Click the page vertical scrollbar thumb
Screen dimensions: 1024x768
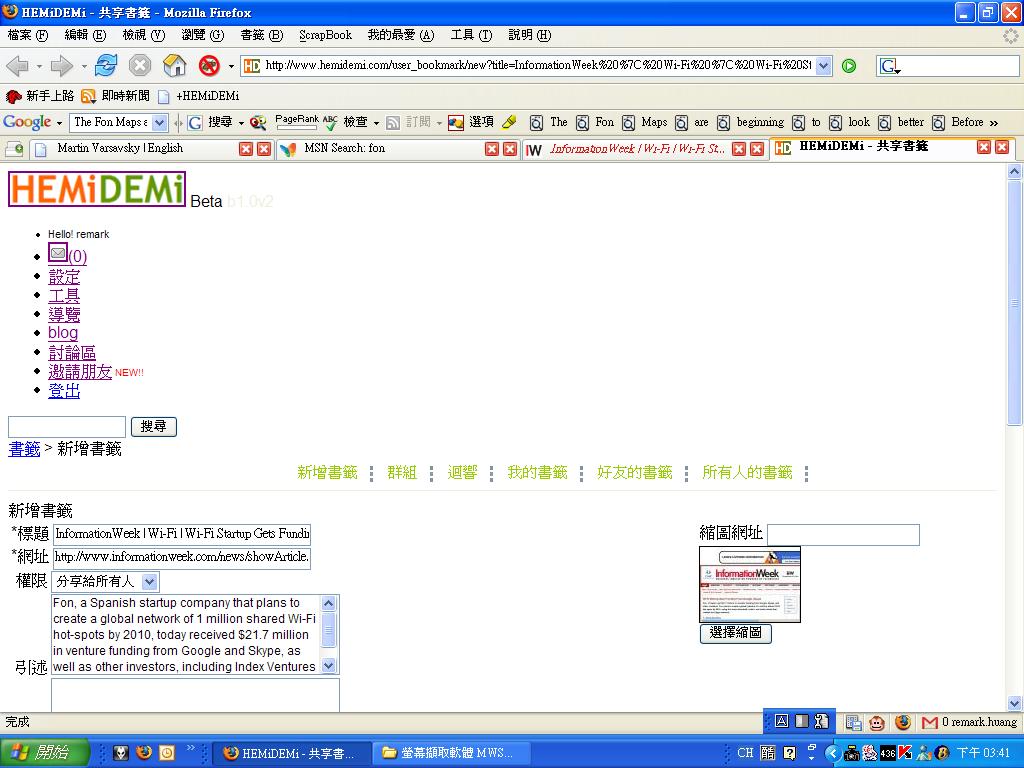1014,303
